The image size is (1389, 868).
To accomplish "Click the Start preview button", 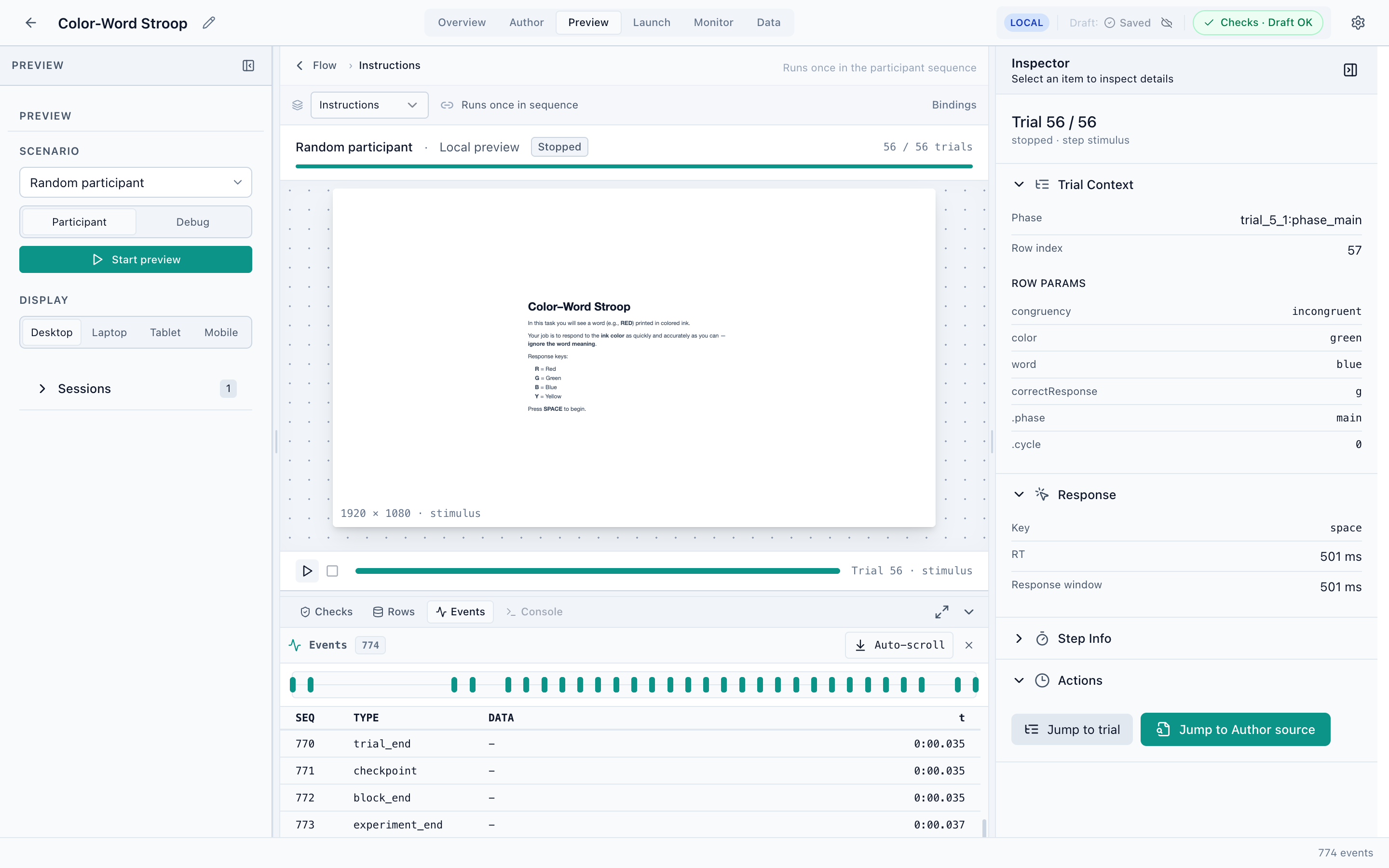I will point(136,259).
